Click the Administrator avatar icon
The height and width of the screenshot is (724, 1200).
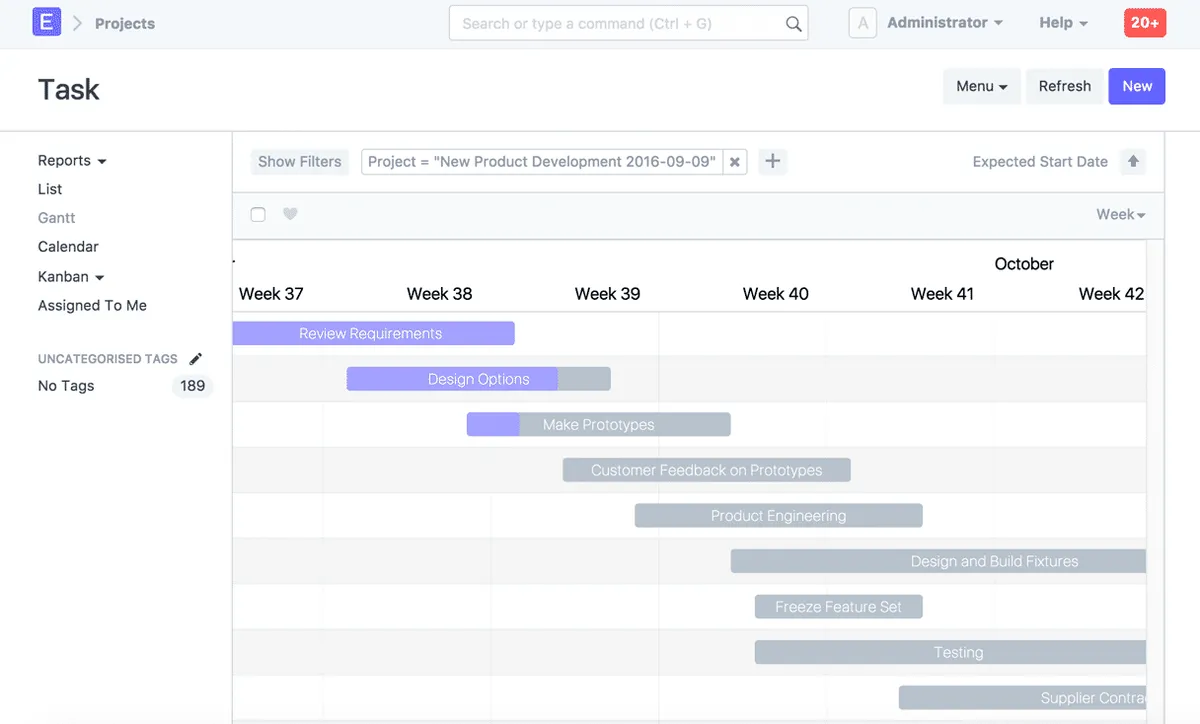coord(862,23)
